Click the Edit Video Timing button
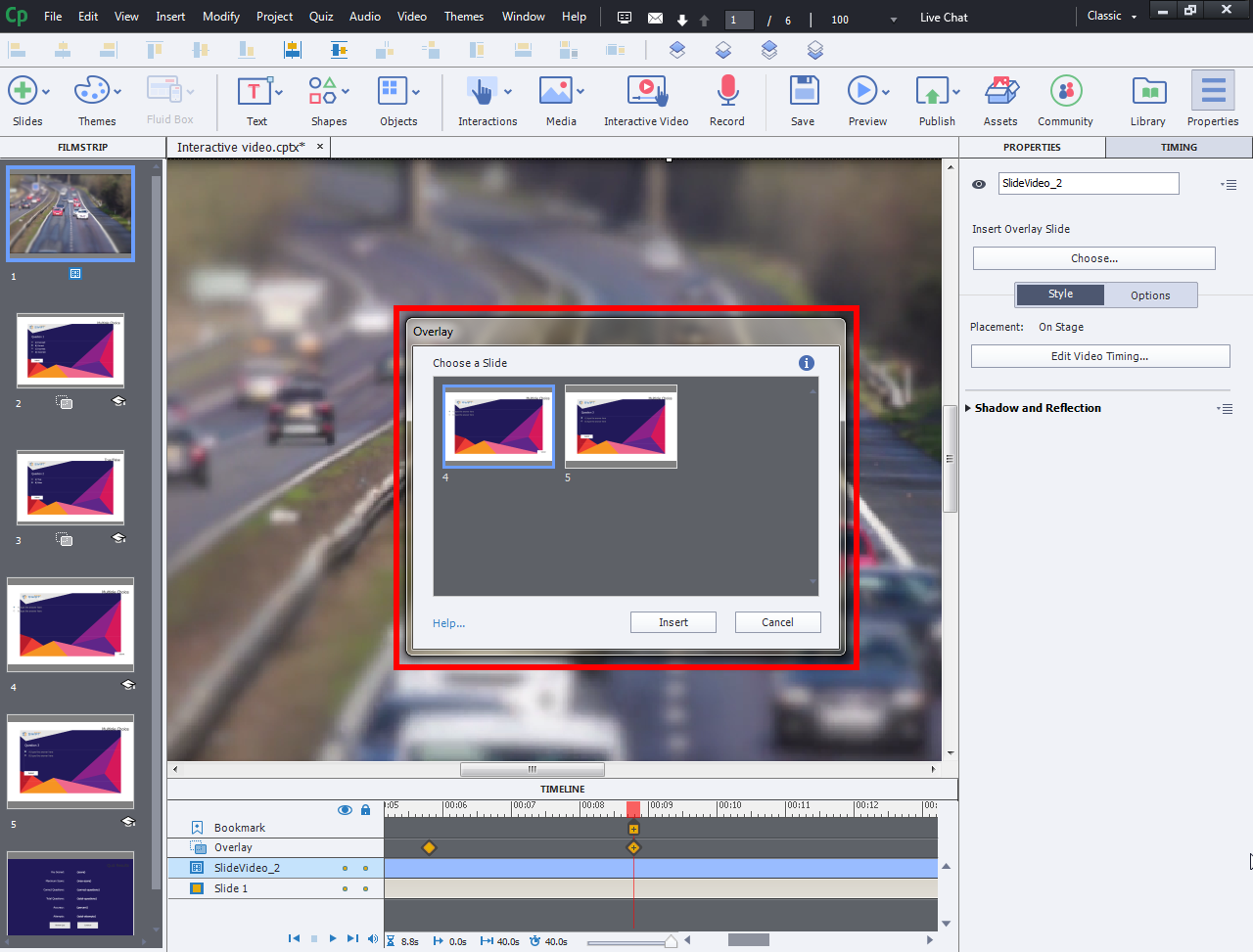This screenshot has height=952, width=1253. (x=1099, y=356)
